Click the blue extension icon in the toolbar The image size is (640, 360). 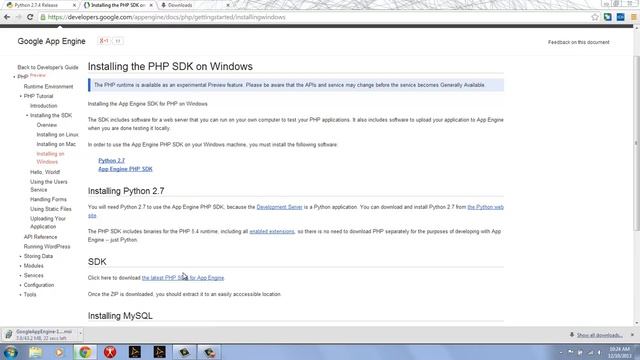point(620,17)
